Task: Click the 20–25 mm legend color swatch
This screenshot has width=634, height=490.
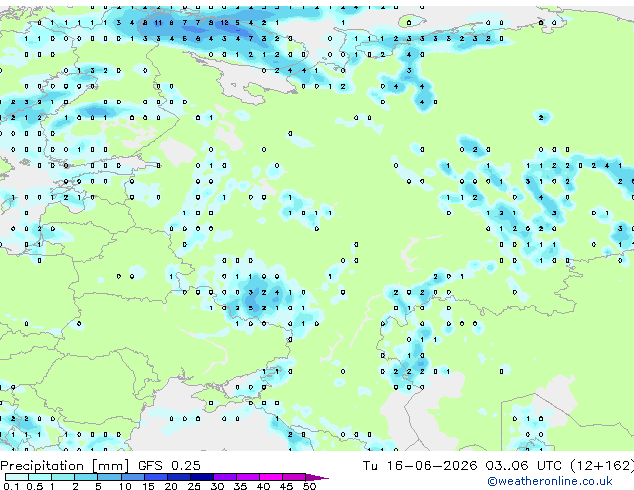Action: (x=179, y=477)
